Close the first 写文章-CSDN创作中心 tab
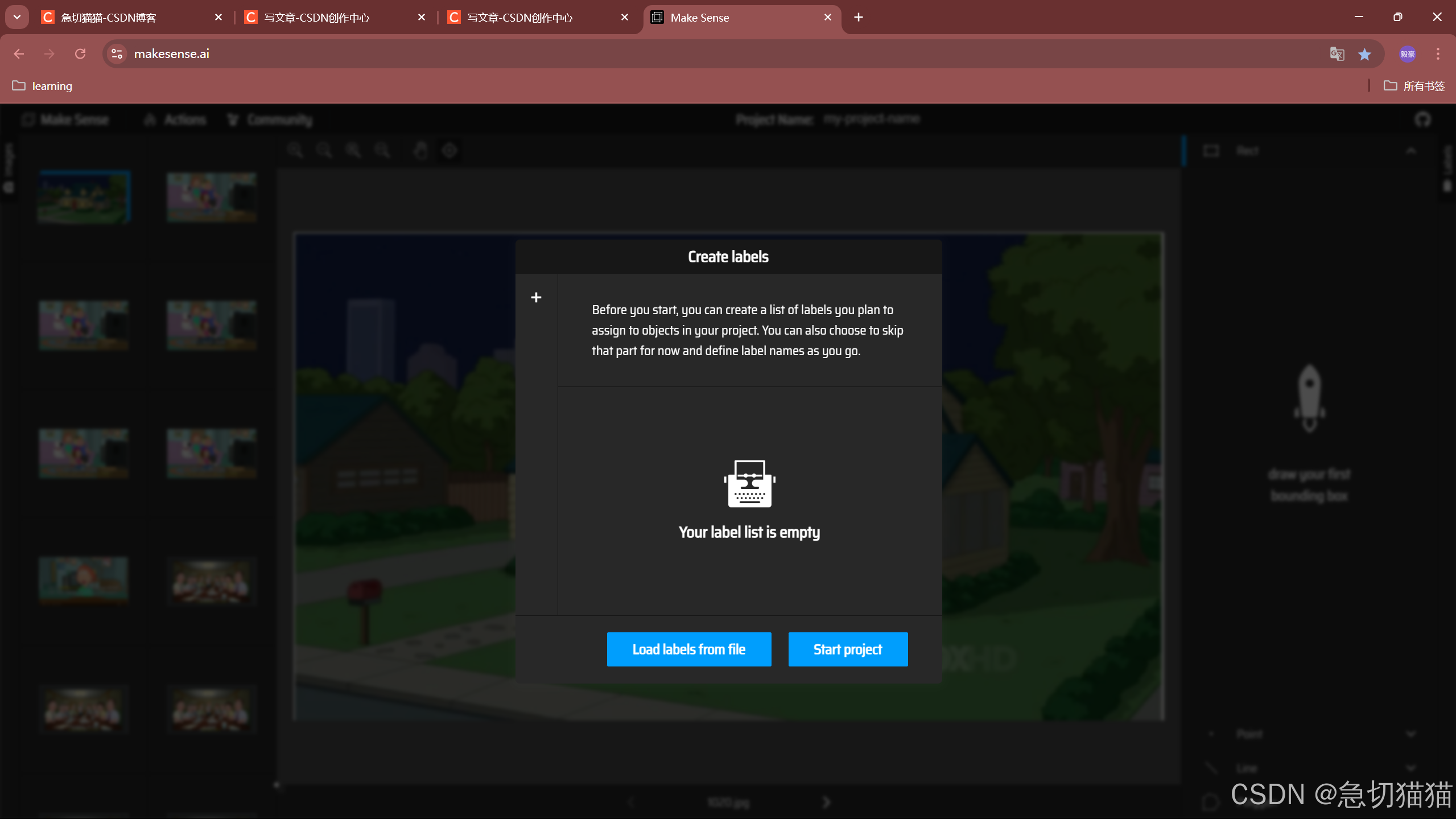The image size is (1456, 819). pos(421,18)
